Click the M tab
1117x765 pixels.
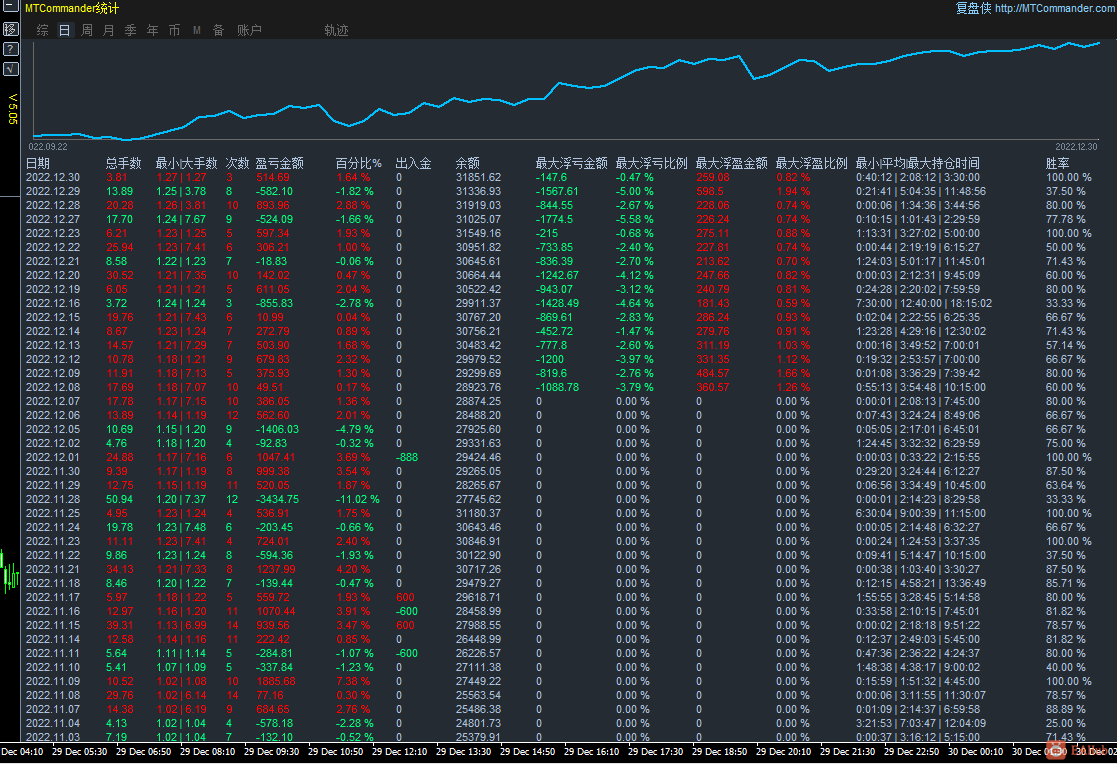pos(196,30)
